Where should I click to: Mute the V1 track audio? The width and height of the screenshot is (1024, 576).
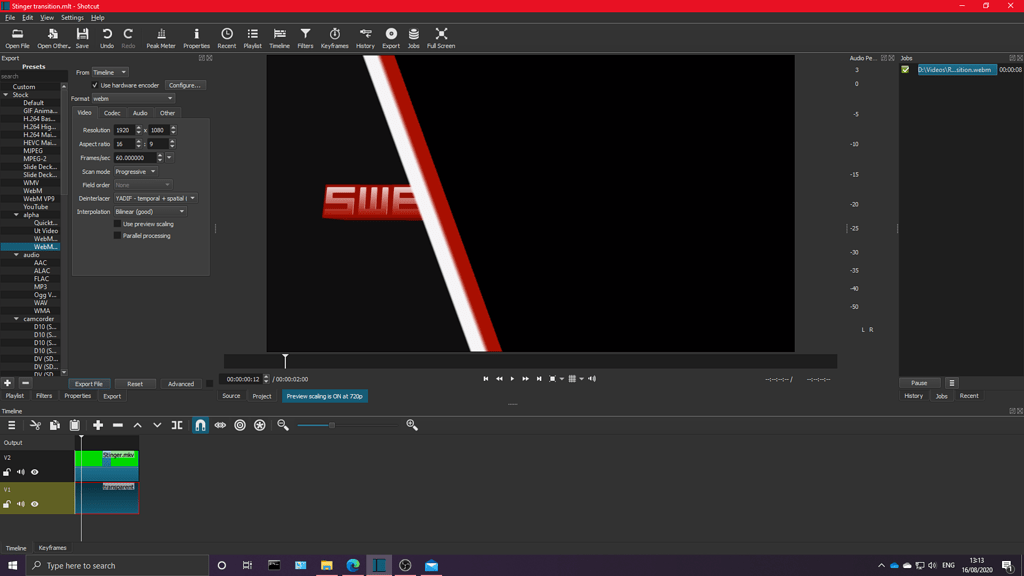tap(21, 504)
